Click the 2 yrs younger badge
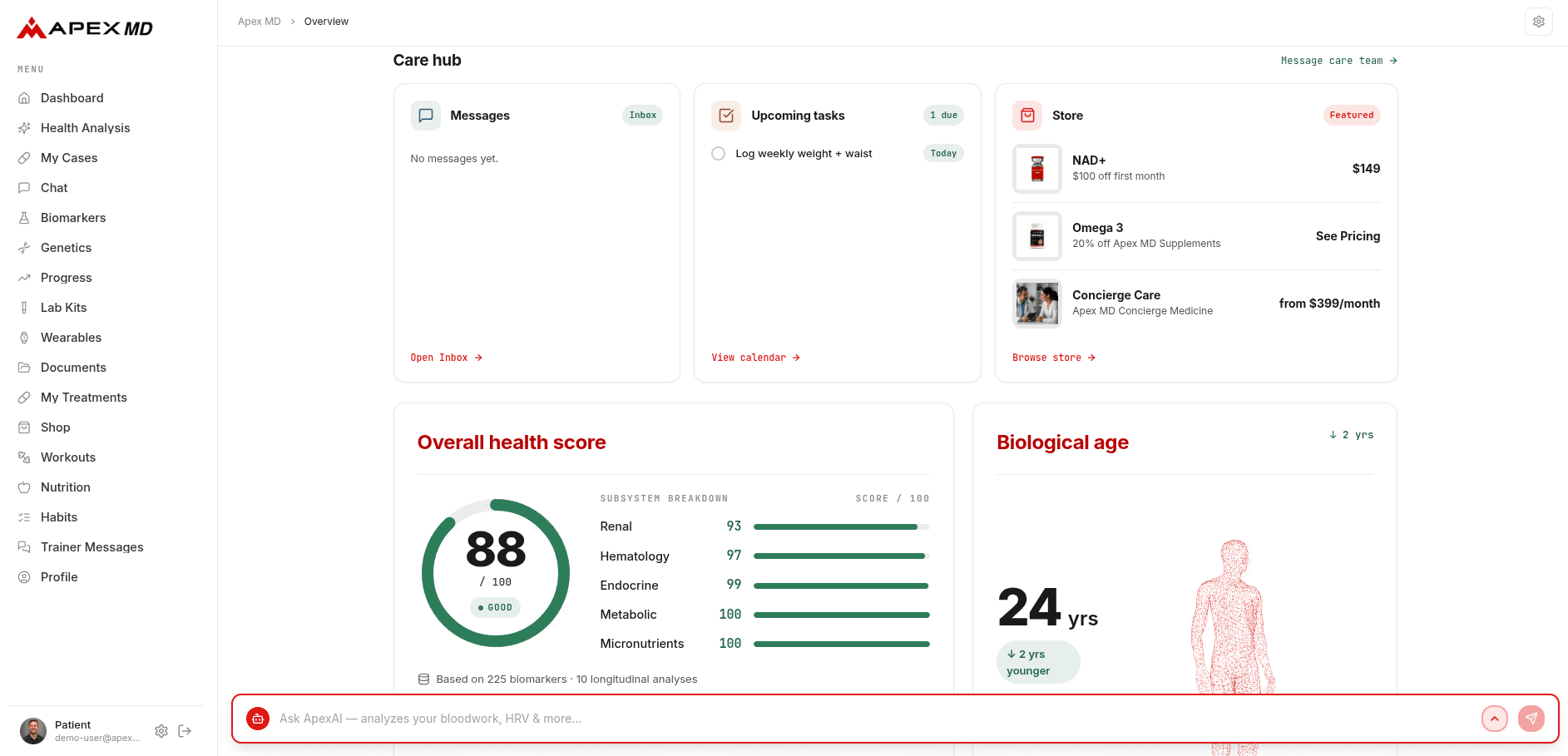Image resolution: width=1568 pixels, height=756 pixels. pyautogui.click(x=1038, y=663)
